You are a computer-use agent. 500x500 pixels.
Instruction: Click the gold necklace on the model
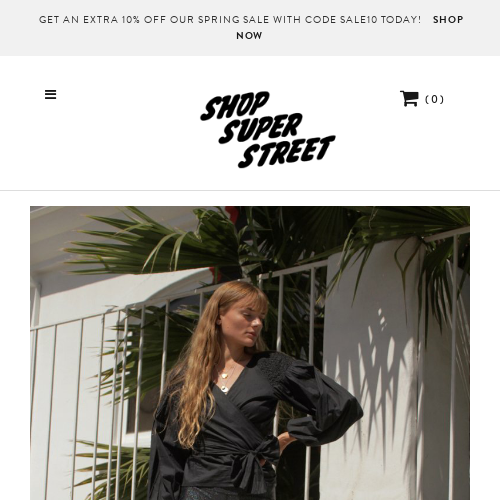[x=226, y=378]
